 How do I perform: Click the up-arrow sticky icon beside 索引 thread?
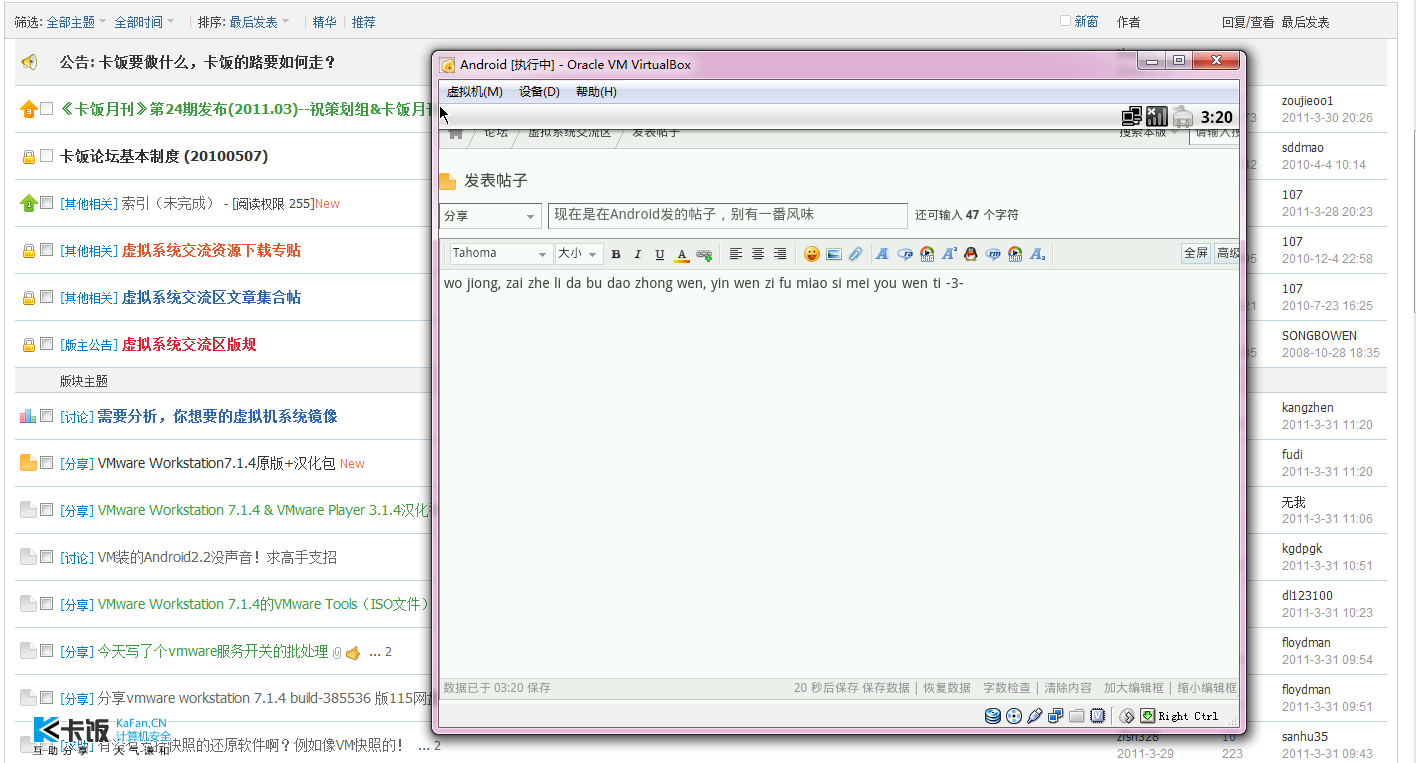(x=28, y=204)
